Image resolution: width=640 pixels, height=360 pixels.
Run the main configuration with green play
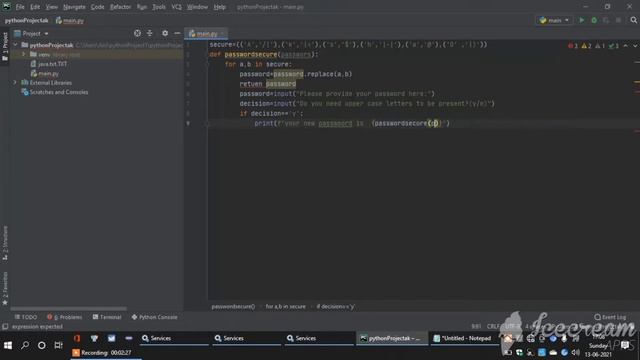pos(582,20)
